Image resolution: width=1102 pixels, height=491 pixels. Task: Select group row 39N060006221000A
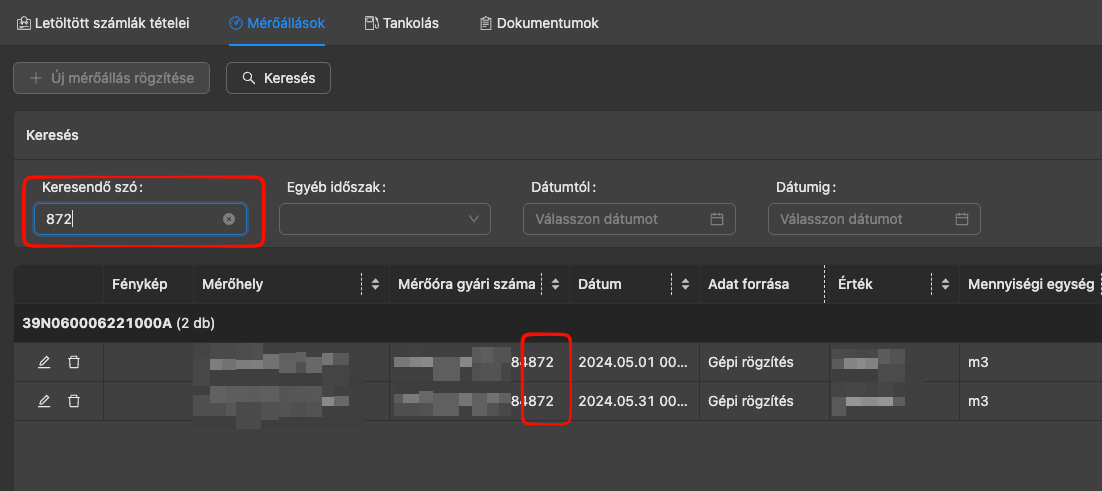(557, 324)
